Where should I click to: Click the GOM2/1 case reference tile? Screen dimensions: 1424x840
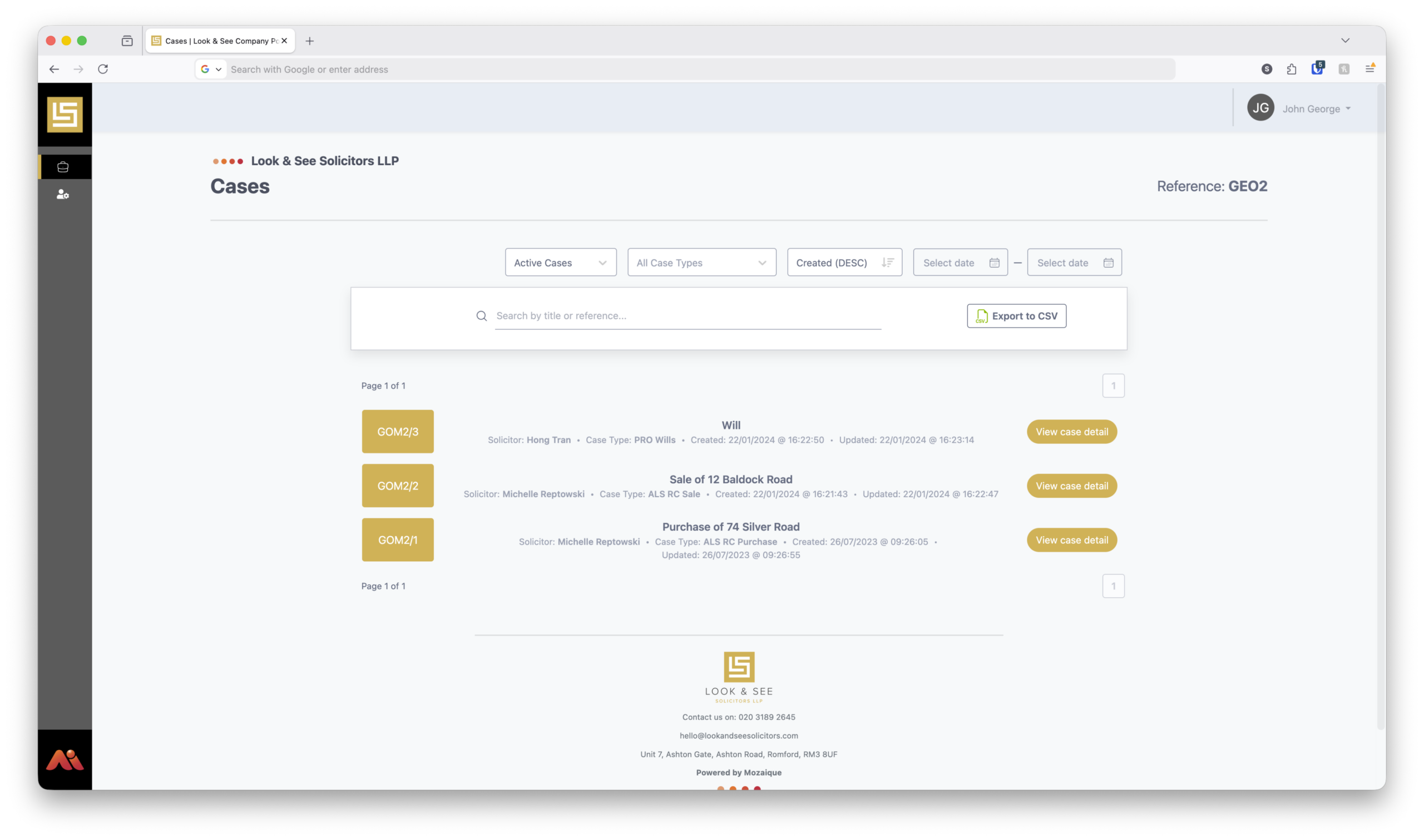click(x=398, y=540)
